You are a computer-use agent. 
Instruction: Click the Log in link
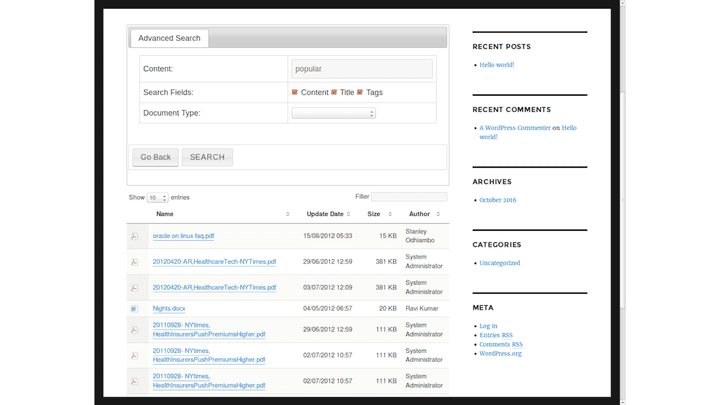point(488,326)
